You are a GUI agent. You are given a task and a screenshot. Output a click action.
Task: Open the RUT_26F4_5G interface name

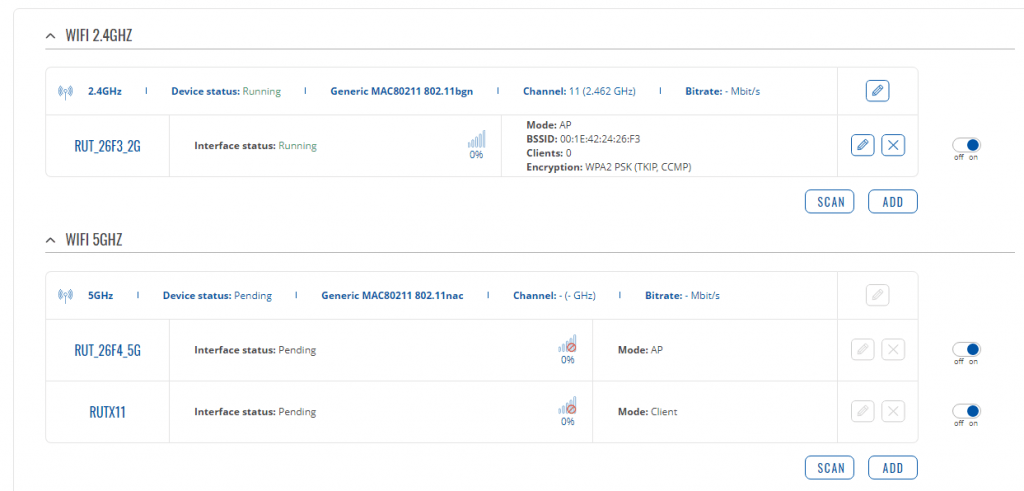[x=107, y=351]
